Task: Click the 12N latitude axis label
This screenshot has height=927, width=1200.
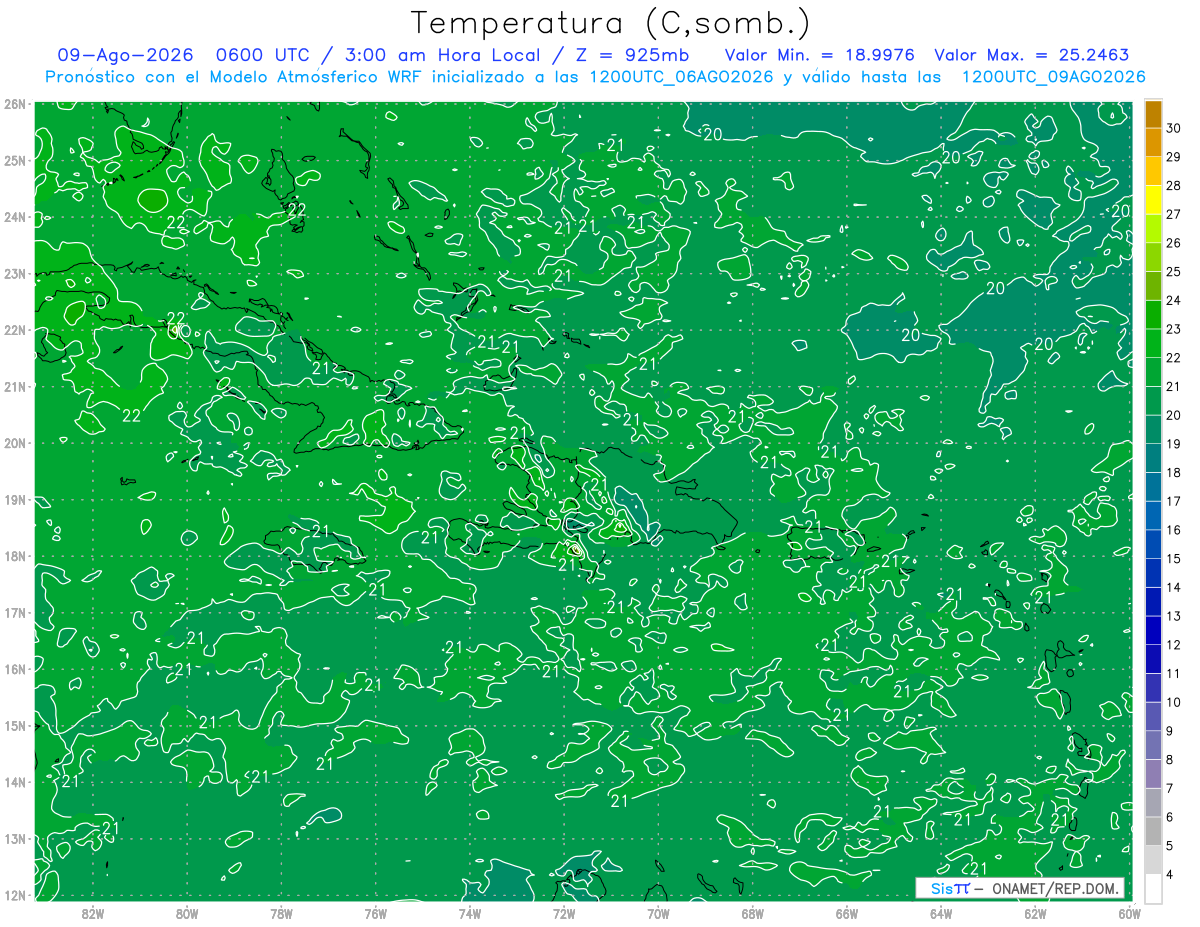Action: 15,895
